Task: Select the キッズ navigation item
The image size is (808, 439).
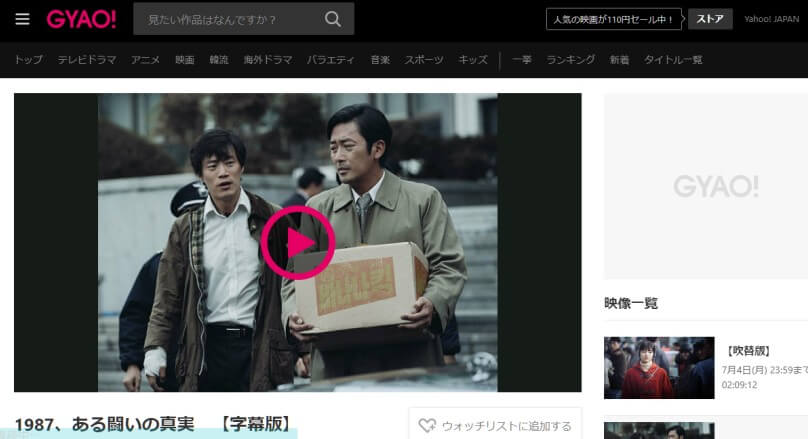Action: coord(473,60)
